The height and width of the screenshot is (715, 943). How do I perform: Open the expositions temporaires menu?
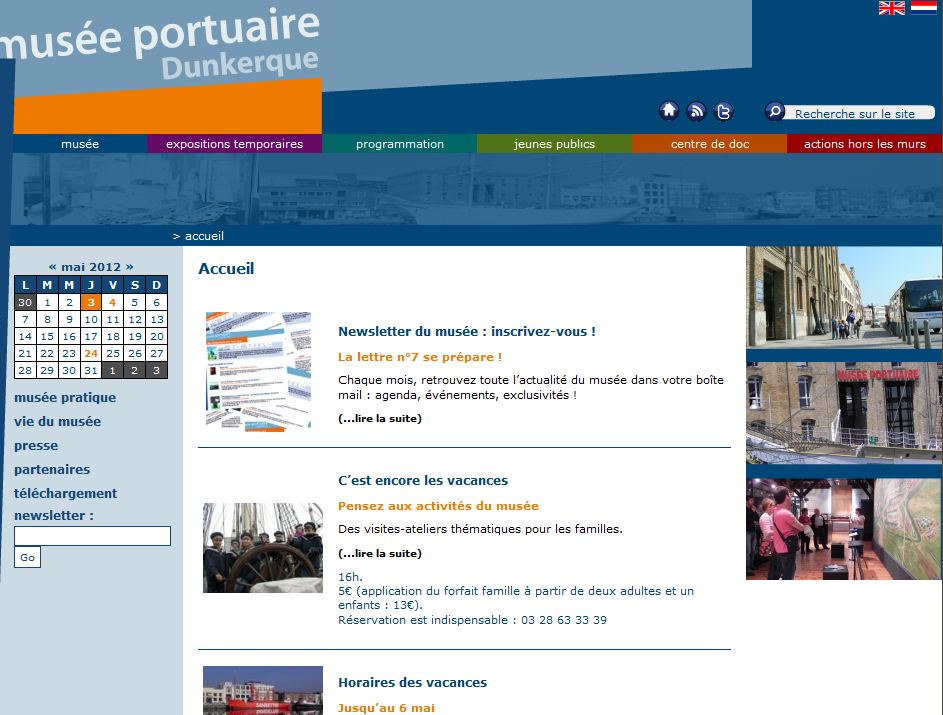[x=235, y=143]
